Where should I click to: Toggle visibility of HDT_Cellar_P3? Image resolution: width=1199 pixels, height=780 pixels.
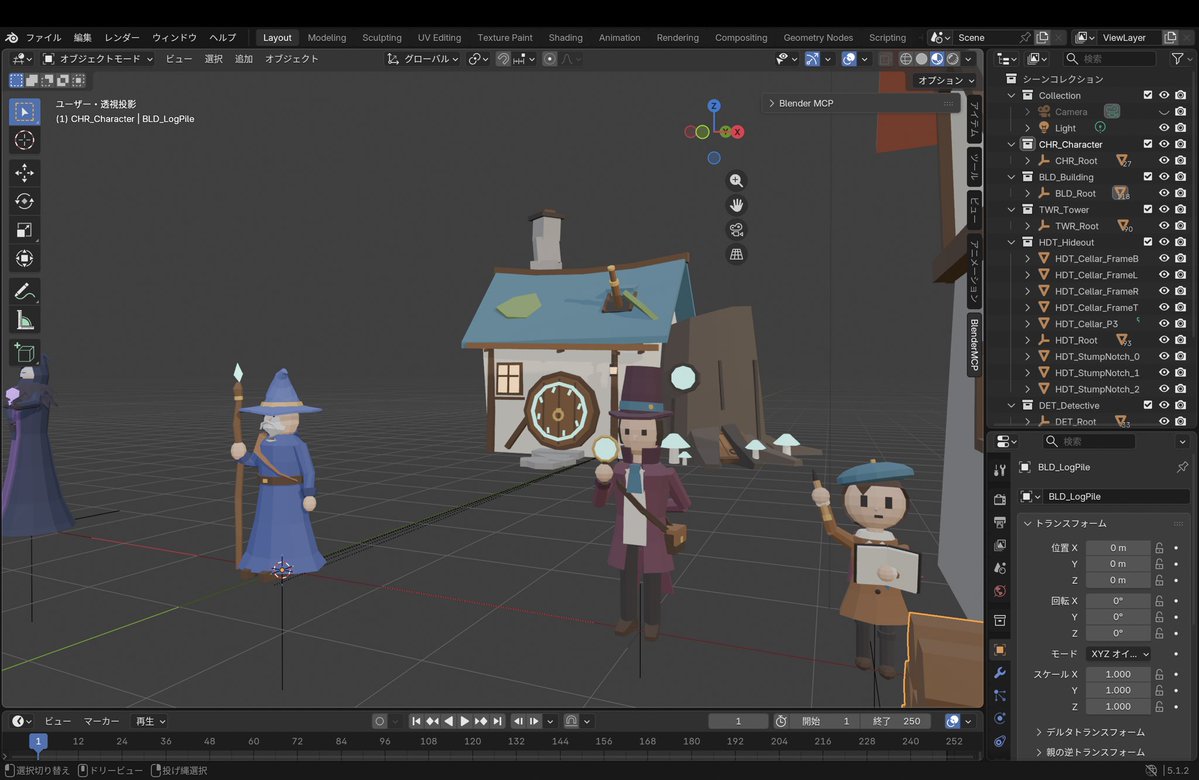(1164, 323)
